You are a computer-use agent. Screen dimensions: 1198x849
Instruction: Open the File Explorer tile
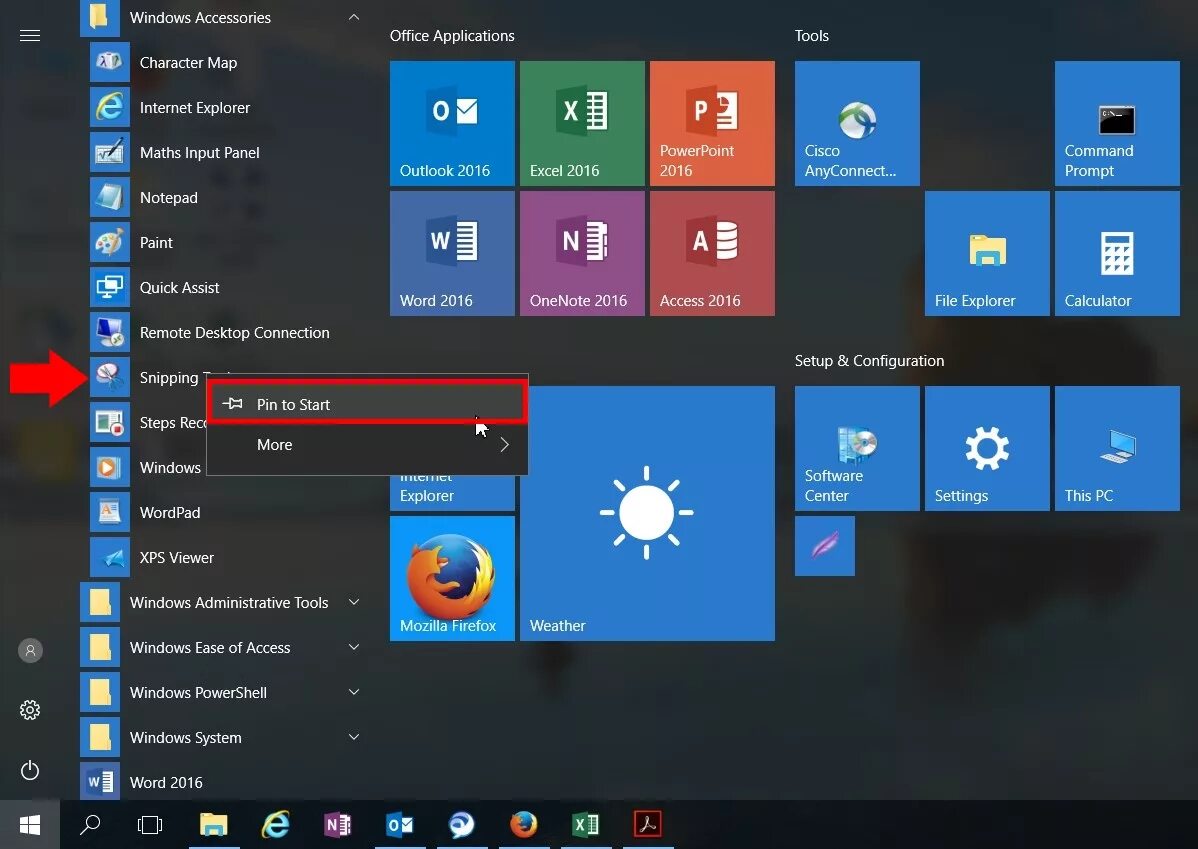987,253
